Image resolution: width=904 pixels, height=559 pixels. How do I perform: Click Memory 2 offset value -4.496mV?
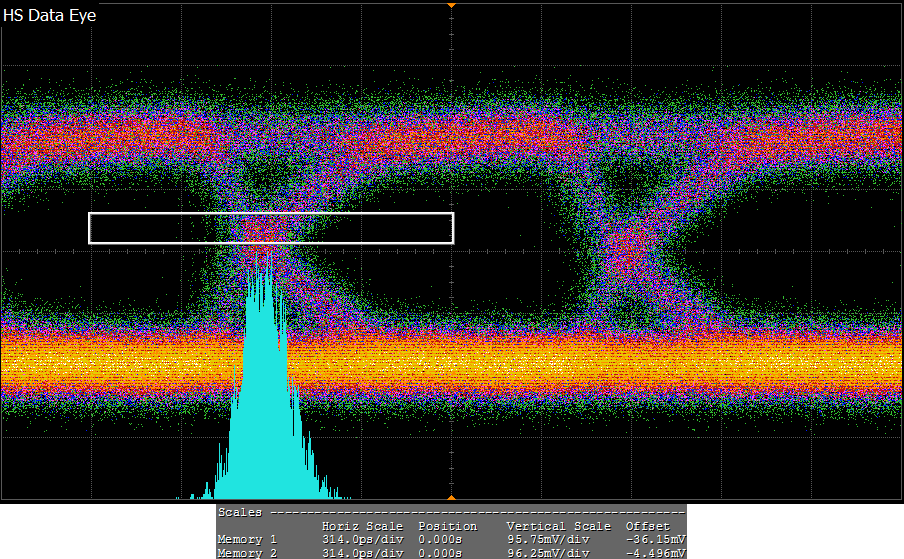[x=655, y=553]
